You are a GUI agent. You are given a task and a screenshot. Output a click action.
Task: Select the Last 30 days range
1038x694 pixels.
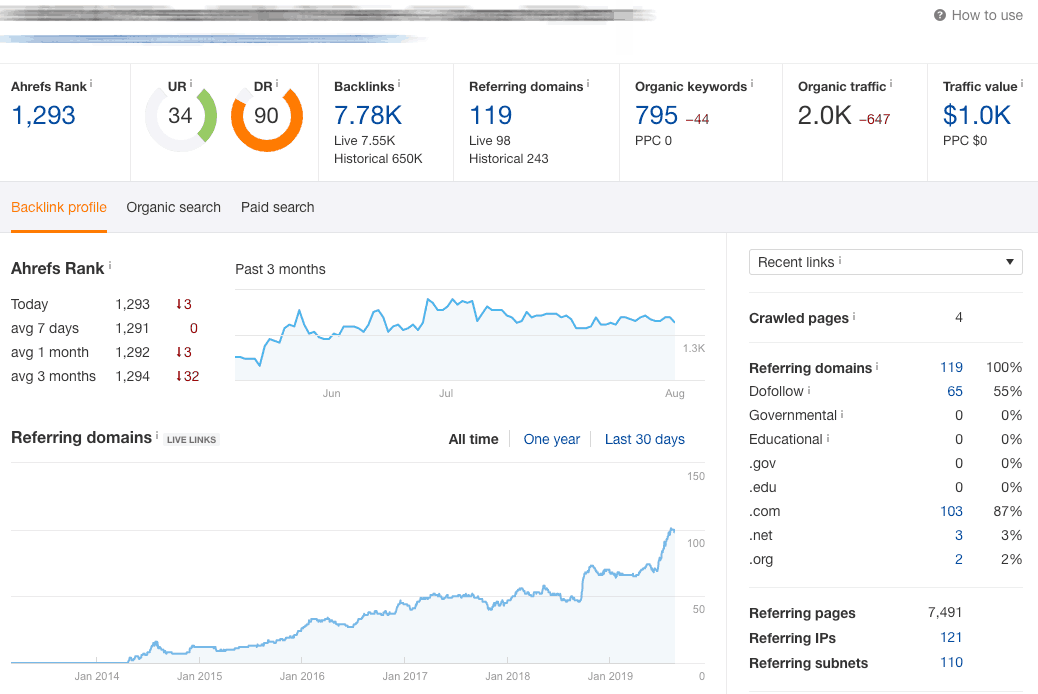coord(645,439)
